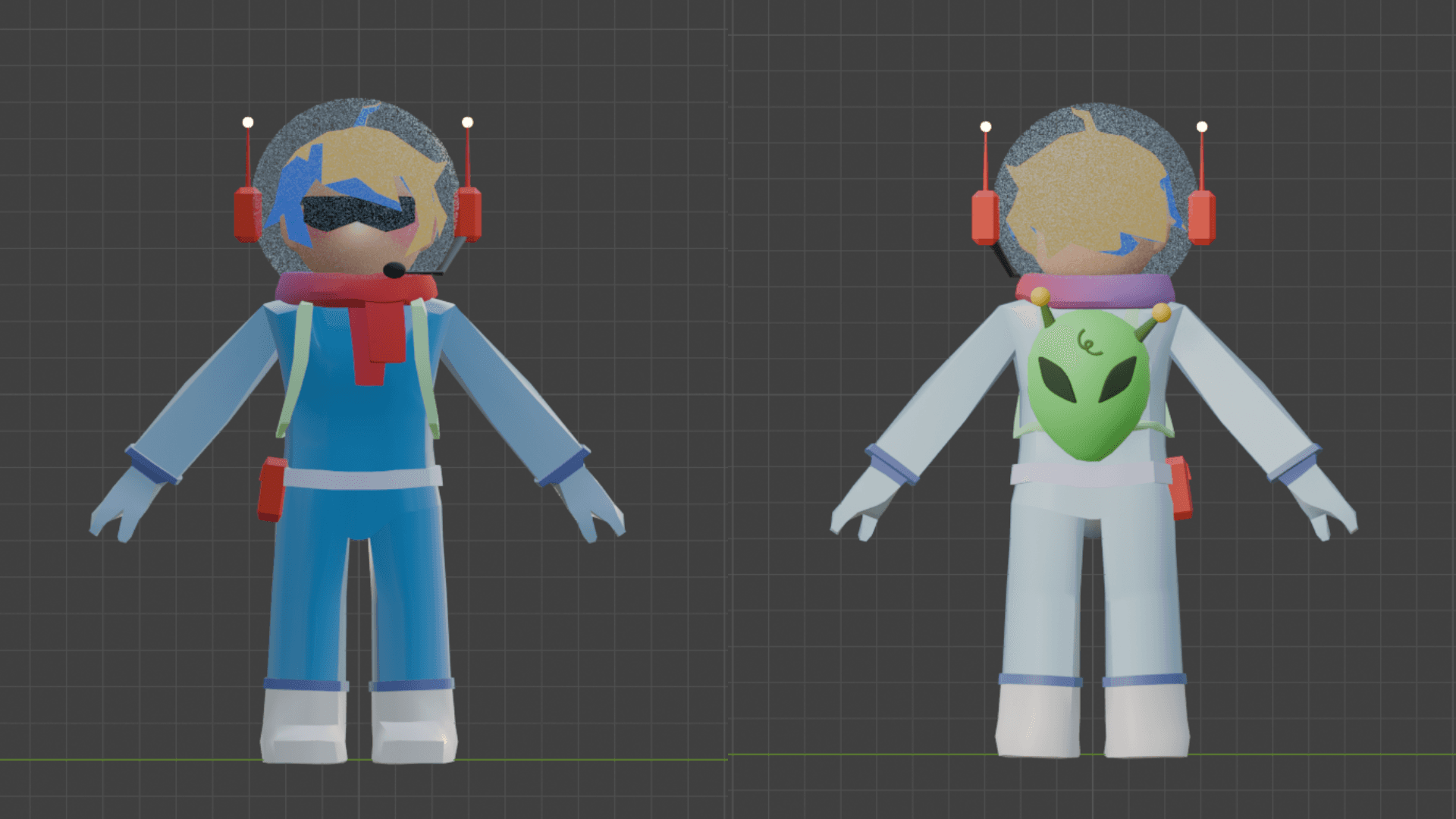
Task: Click front character's right antenna white tip
Action: (467, 123)
